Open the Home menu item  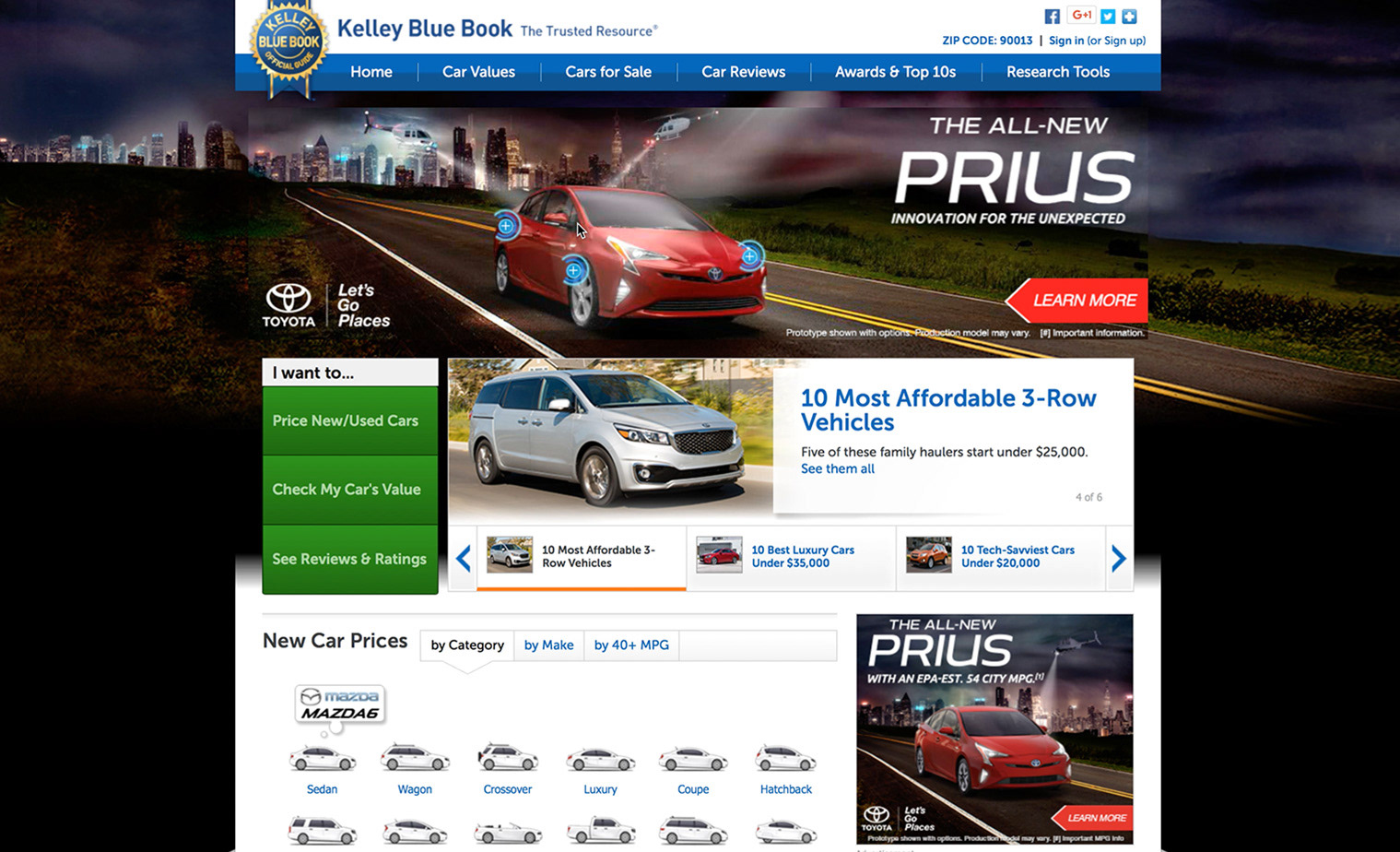click(x=371, y=72)
